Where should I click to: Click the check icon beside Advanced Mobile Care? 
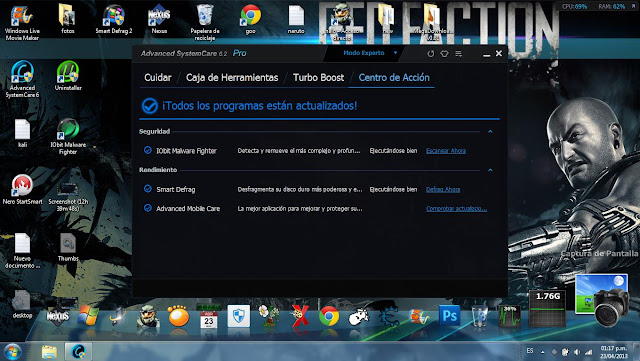pos(148,208)
